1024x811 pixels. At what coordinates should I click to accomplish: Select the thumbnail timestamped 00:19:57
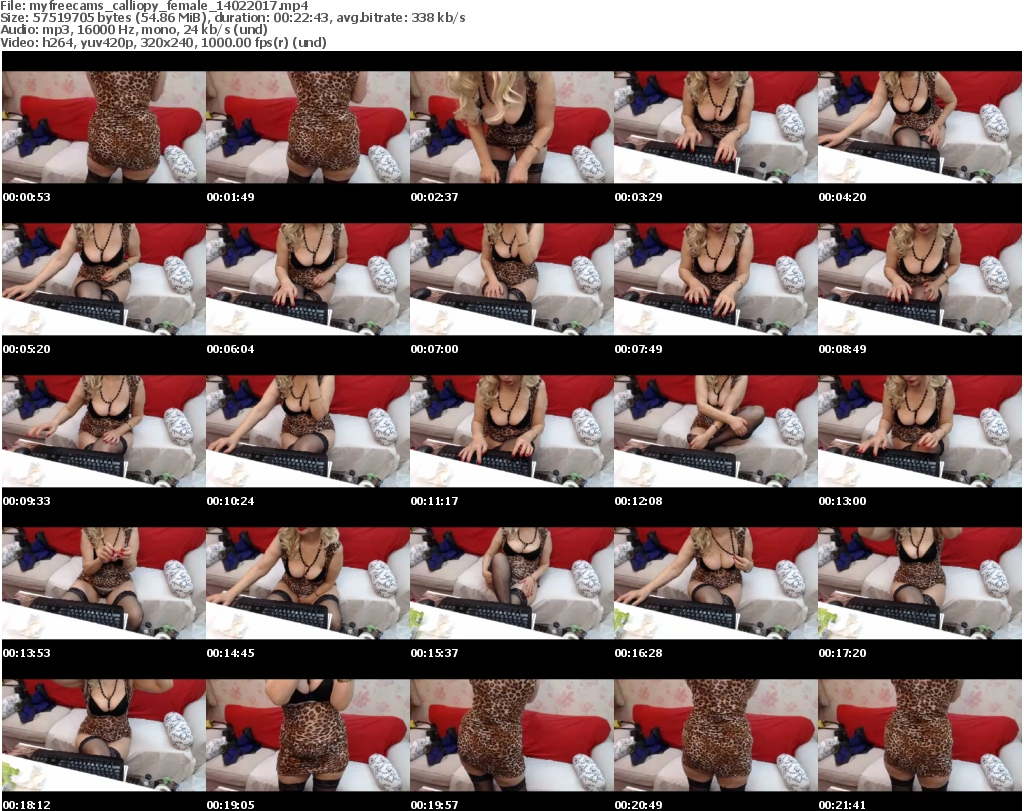click(x=511, y=735)
